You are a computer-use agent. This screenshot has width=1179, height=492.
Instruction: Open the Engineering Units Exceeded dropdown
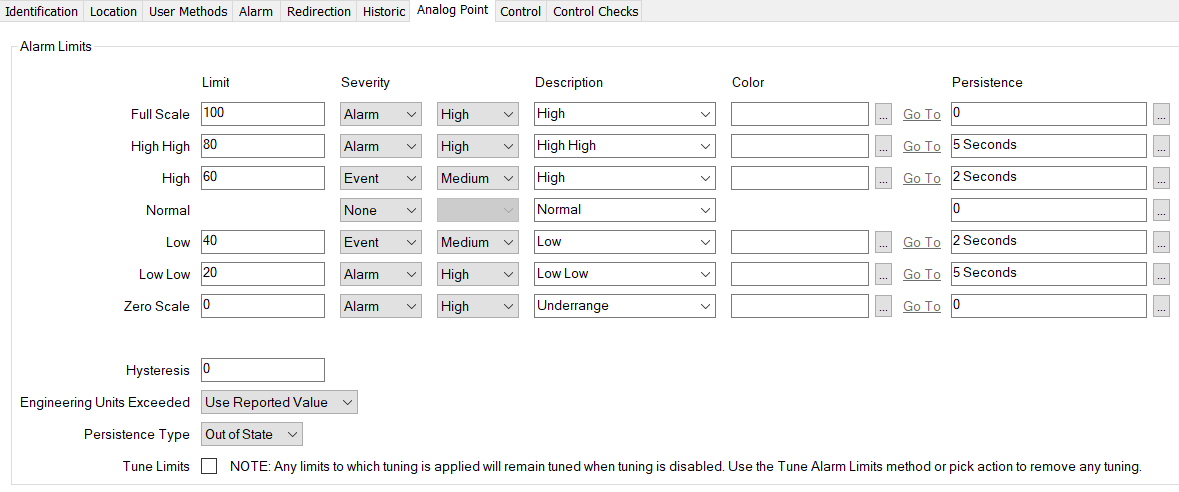click(x=279, y=402)
